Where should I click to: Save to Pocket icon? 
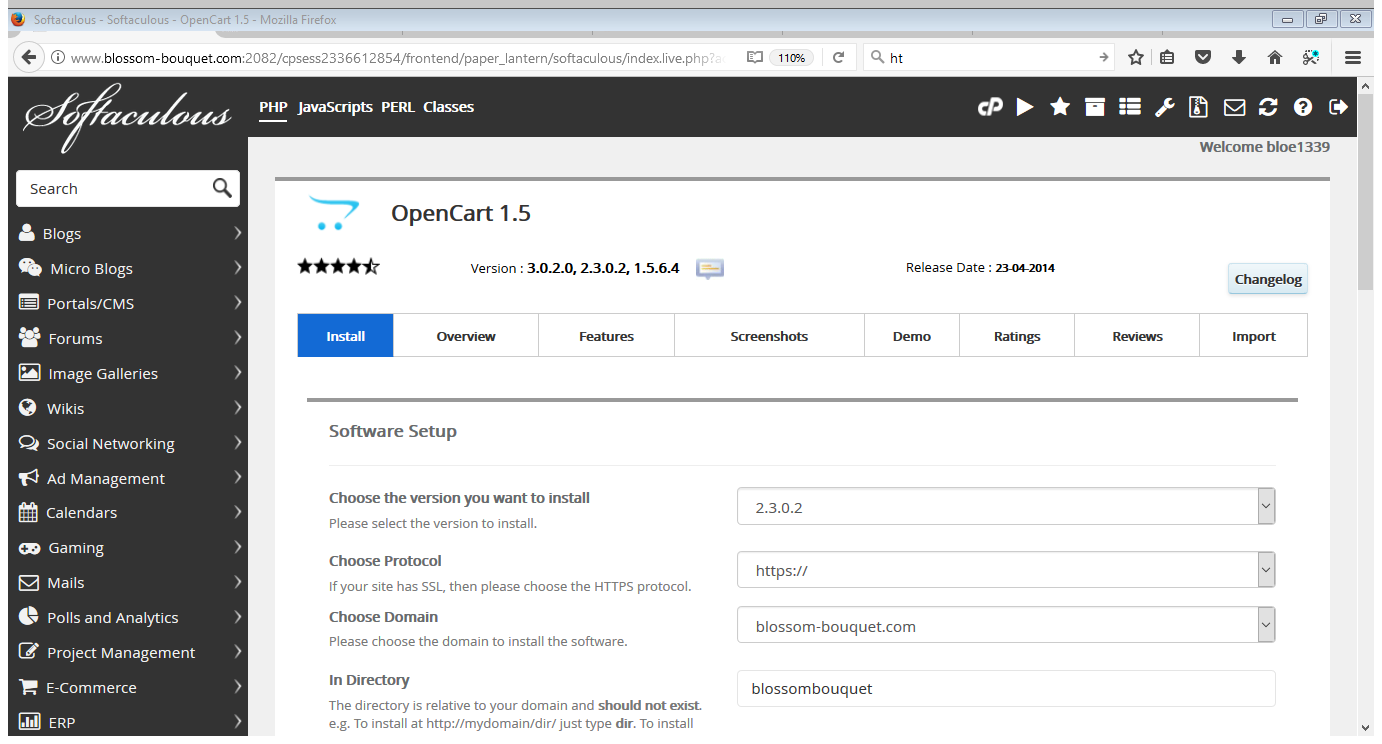tap(1204, 58)
